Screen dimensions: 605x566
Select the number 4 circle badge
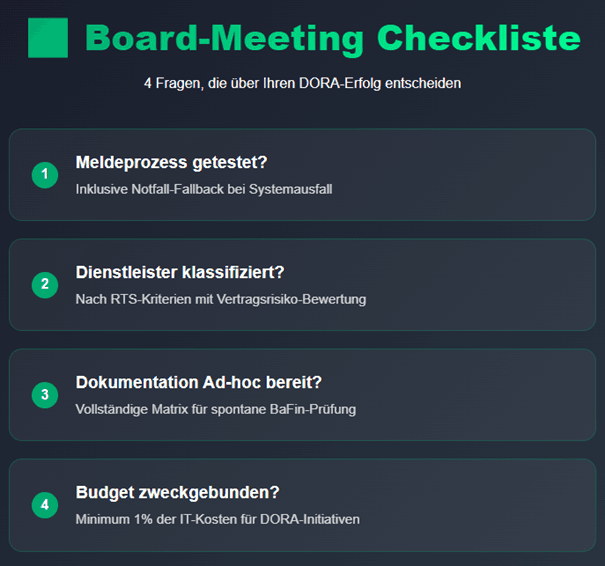coord(45,505)
